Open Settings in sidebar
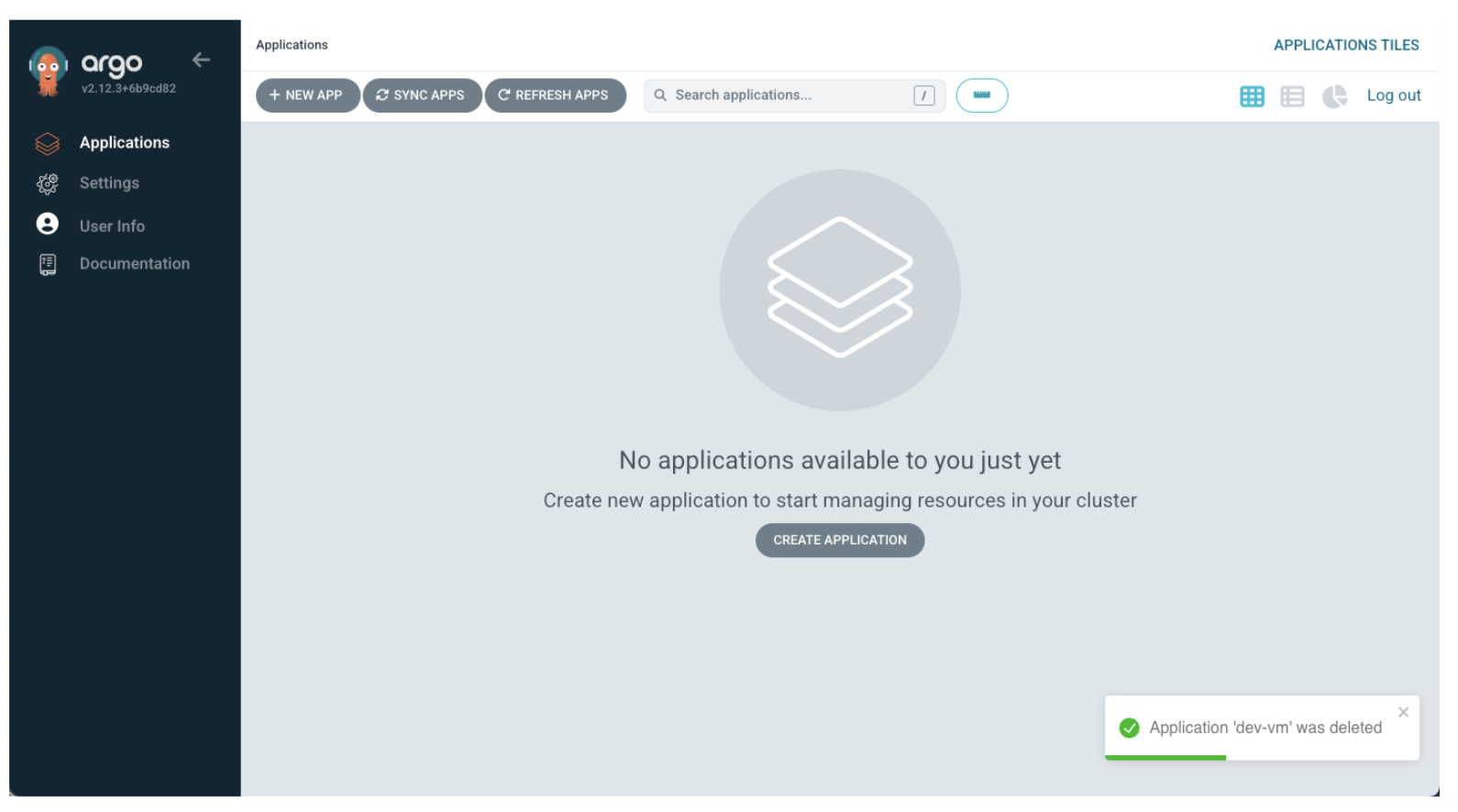The width and height of the screenshot is (1458, 812). coord(109,183)
